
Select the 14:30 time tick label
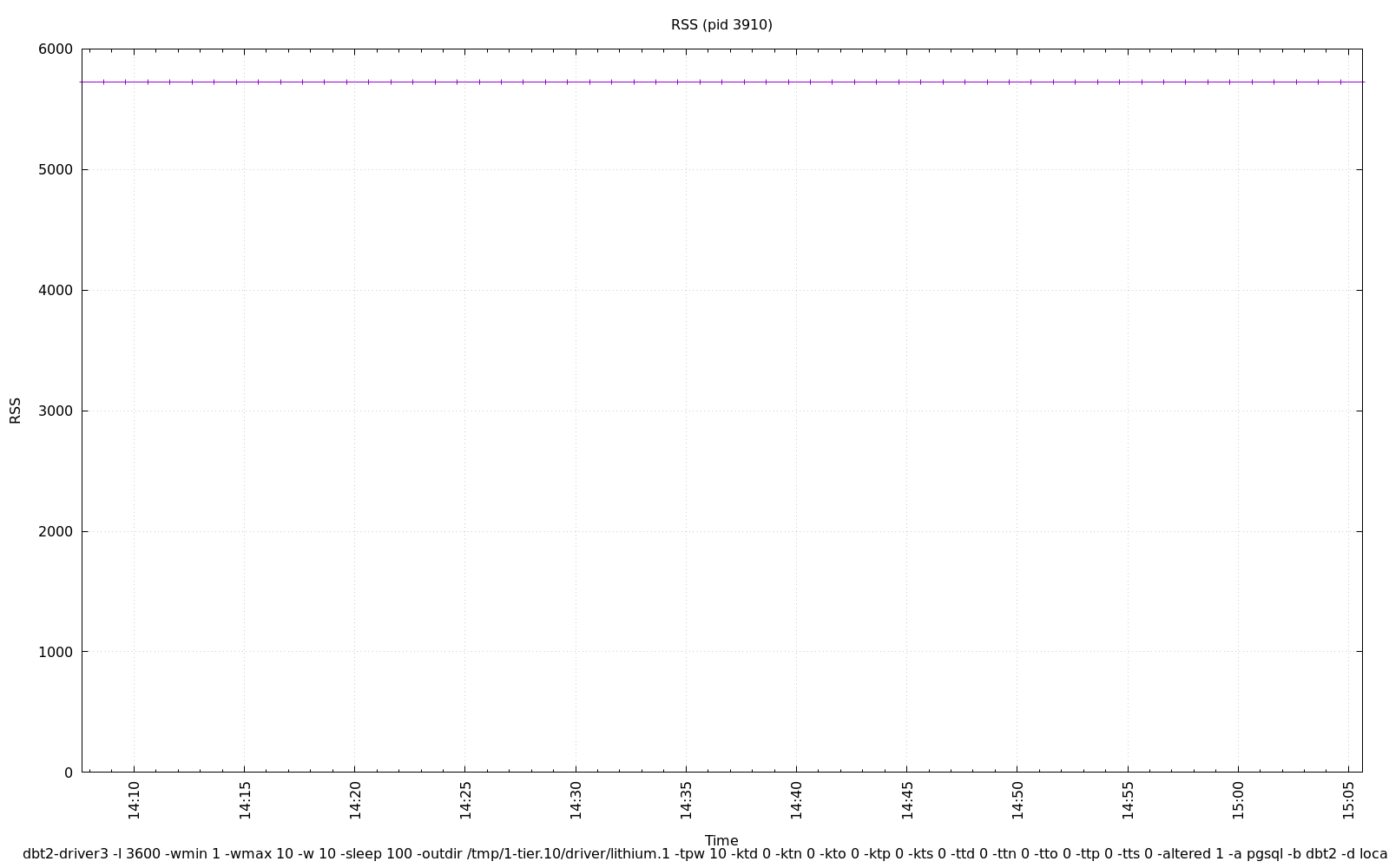[x=576, y=799]
